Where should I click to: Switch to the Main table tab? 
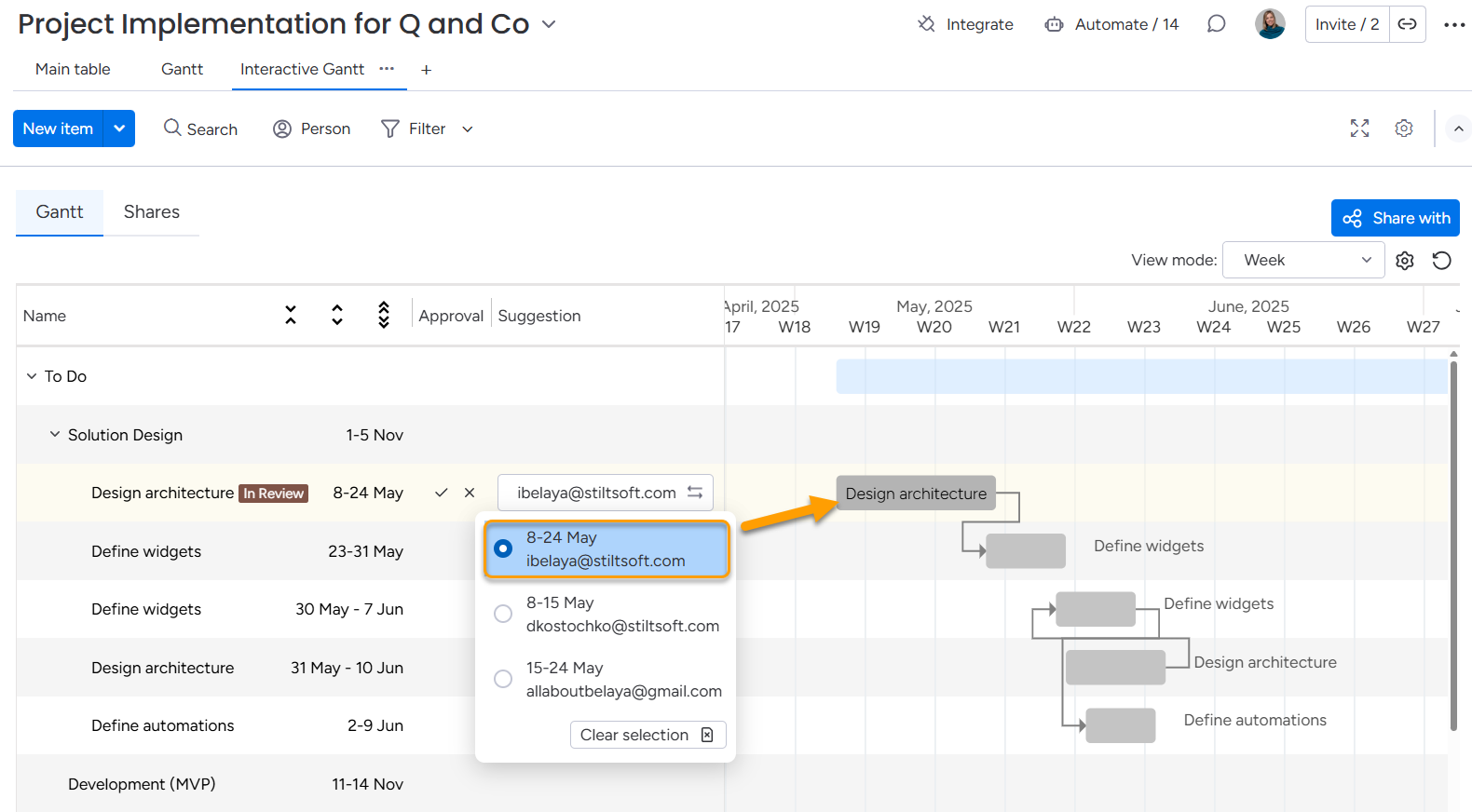click(73, 69)
